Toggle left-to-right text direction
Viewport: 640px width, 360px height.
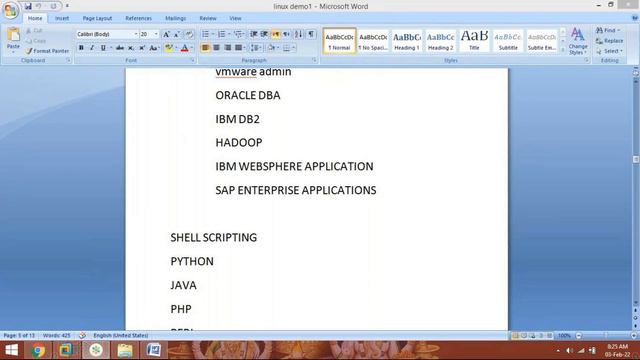(276, 34)
